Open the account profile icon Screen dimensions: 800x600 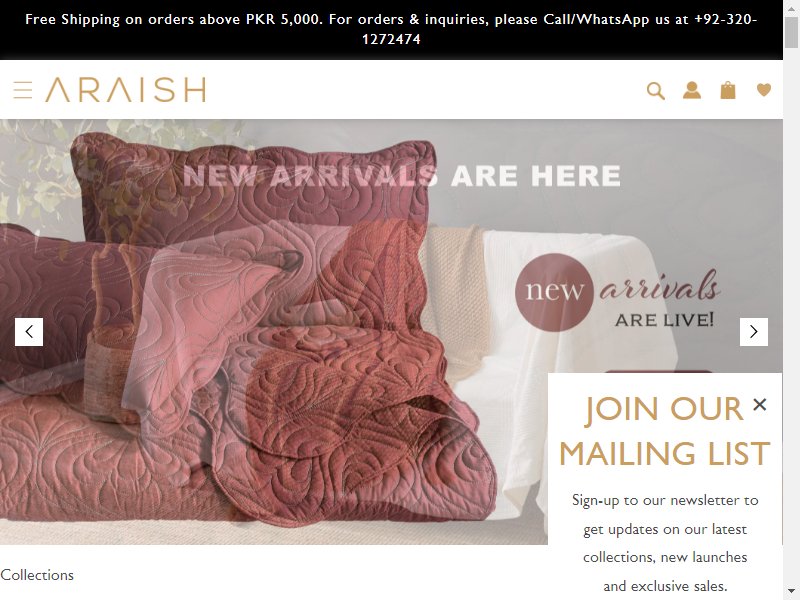coord(692,90)
